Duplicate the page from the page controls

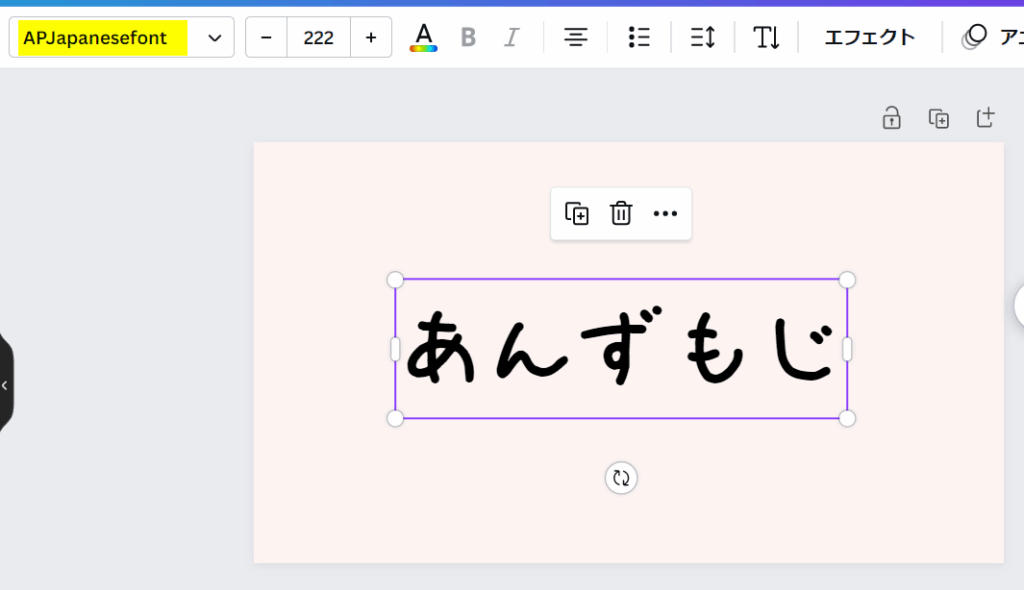click(938, 119)
